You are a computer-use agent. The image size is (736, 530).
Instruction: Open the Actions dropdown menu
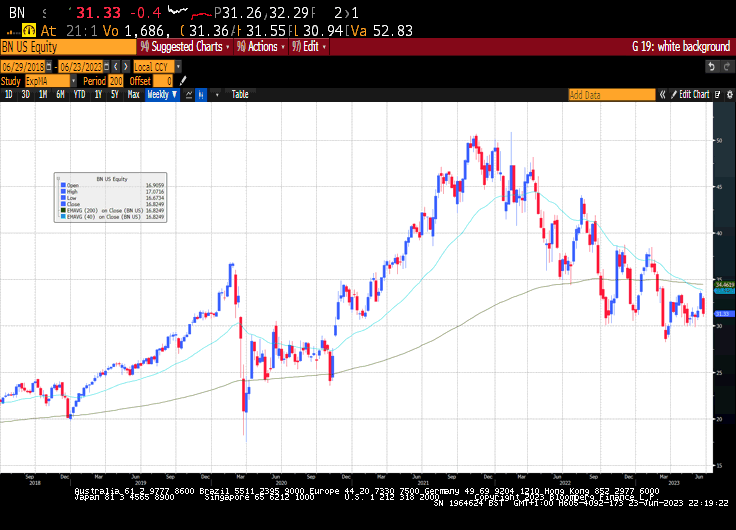pos(261,46)
